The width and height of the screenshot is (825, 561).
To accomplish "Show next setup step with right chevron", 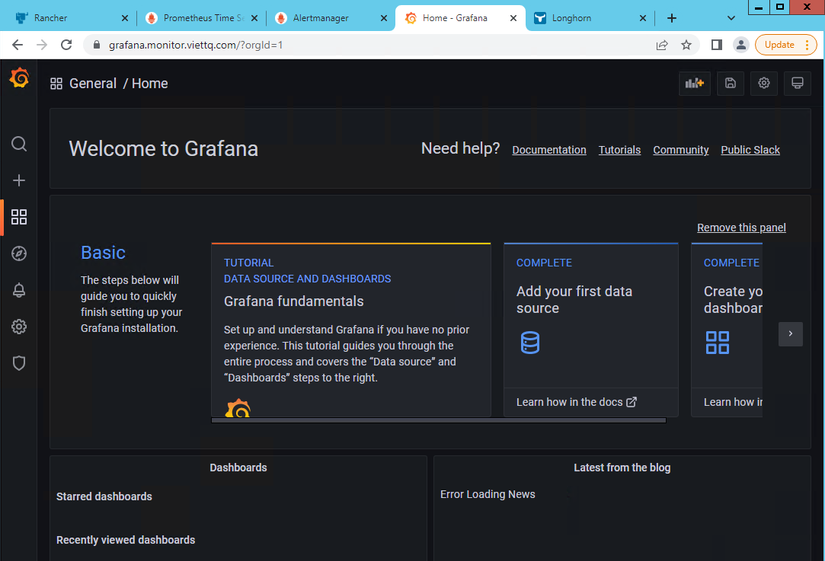I will tap(790, 334).
